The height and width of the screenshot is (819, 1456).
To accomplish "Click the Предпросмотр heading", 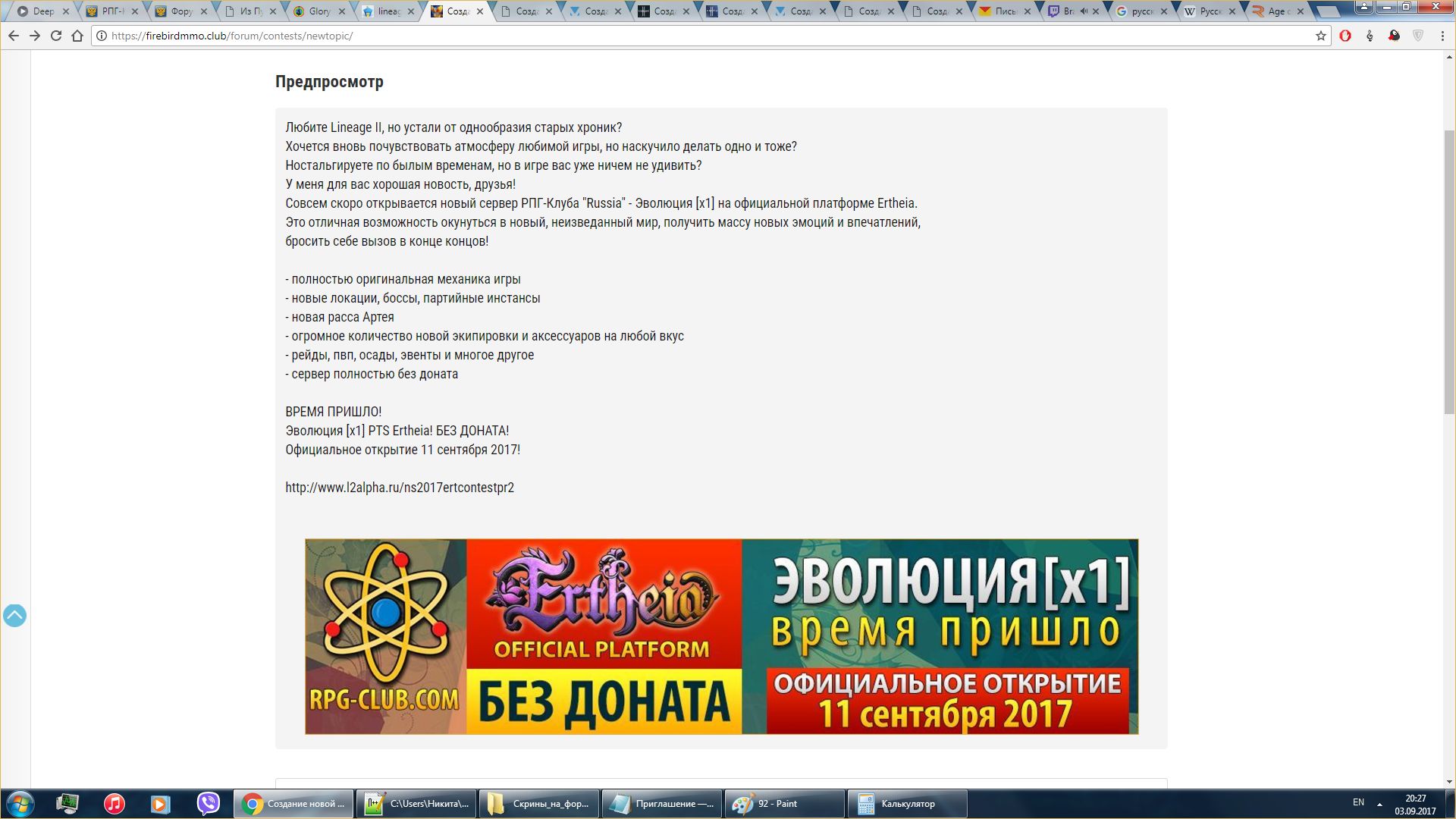I will (x=329, y=81).
